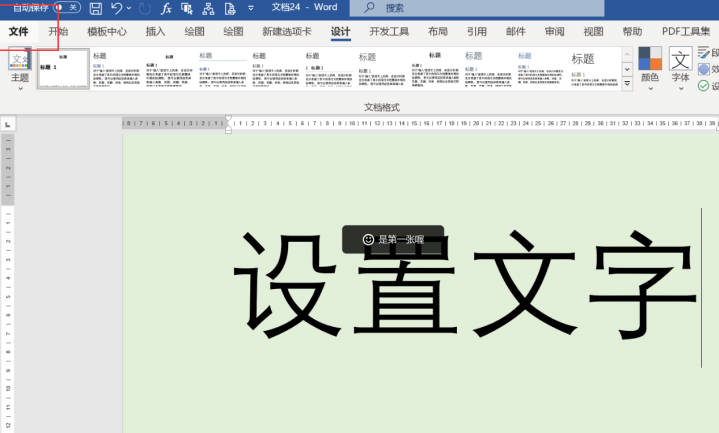Toggle the 自动保存 AutoSave switch
The image size is (719, 433).
click(x=67, y=7)
